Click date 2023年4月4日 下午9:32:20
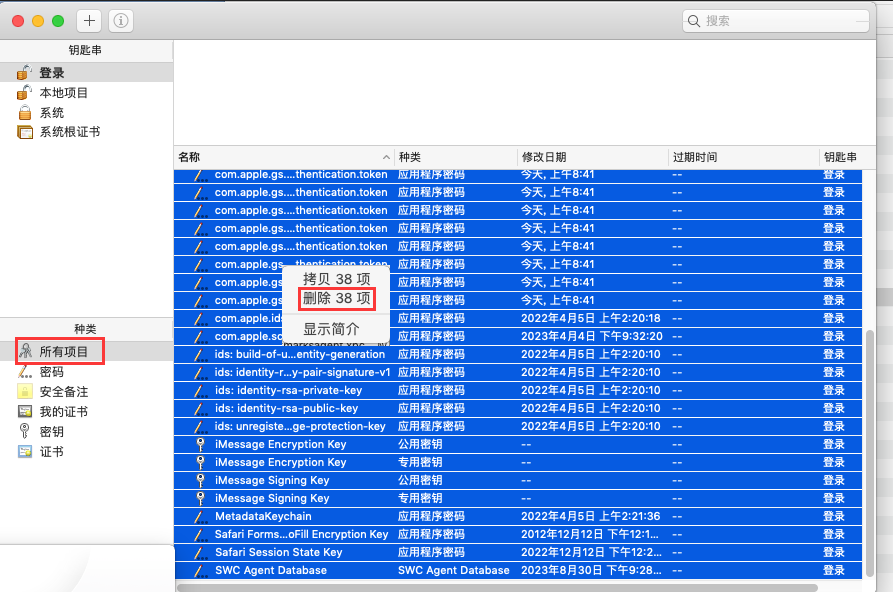Viewport: 893px width, 592px height. (x=592, y=336)
